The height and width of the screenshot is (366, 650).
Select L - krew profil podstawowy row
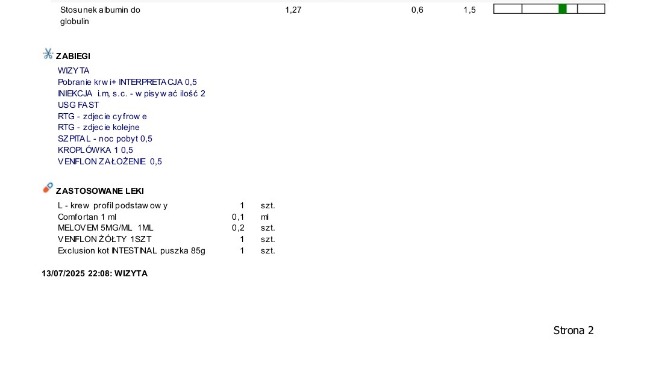(x=166, y=206)
